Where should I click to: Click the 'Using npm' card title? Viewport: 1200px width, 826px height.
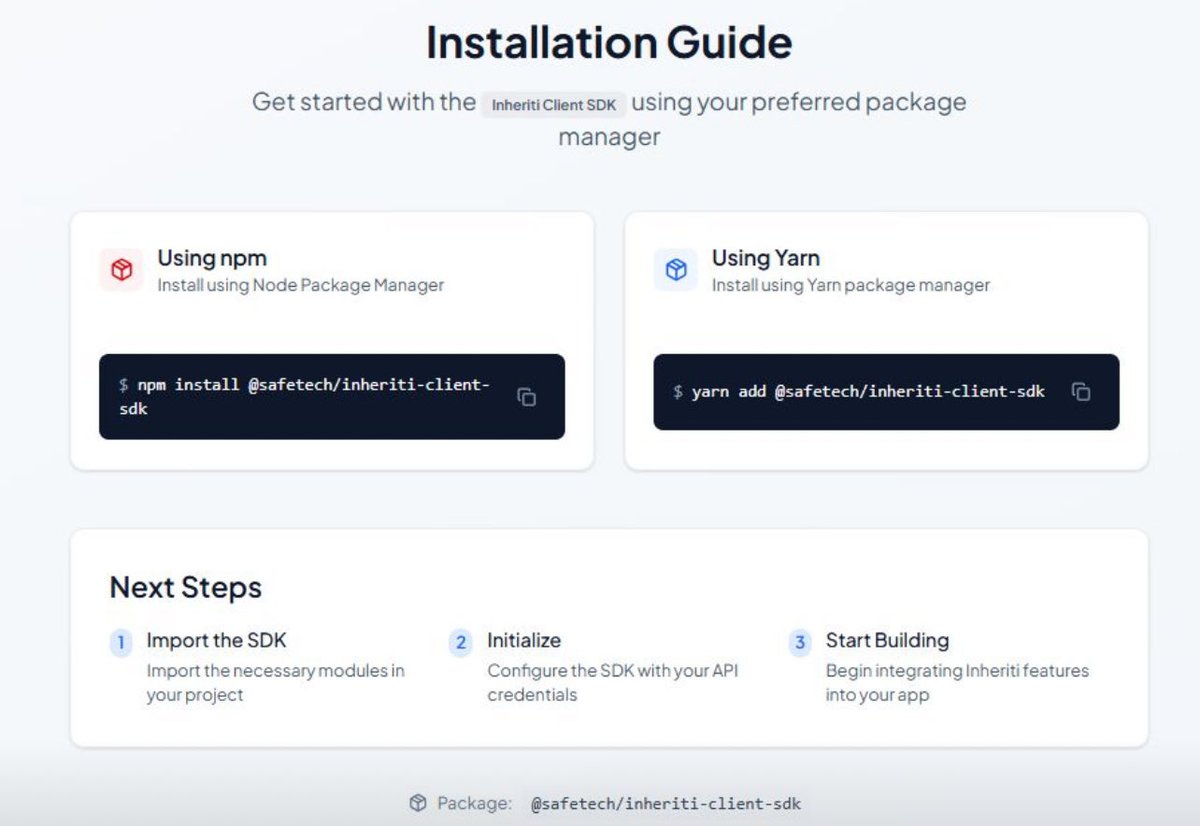point(212,258)
